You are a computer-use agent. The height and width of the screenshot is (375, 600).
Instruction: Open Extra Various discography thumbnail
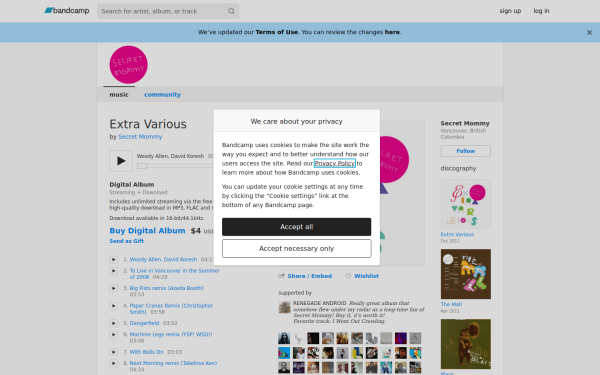466,204
